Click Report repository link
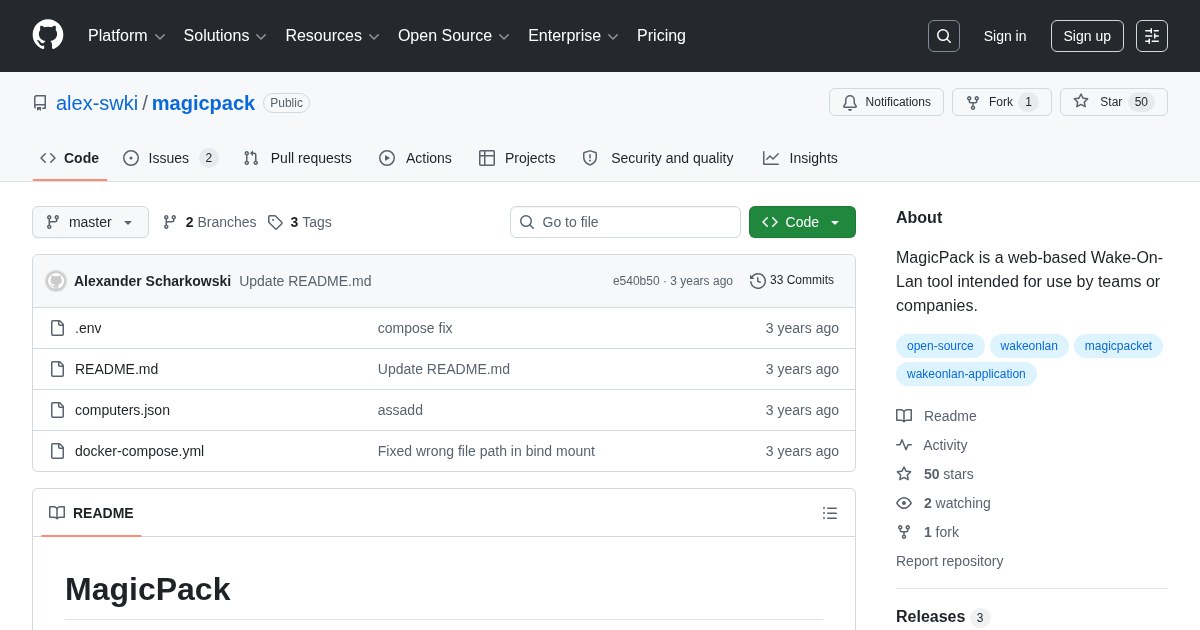 (x=949, y=561)
